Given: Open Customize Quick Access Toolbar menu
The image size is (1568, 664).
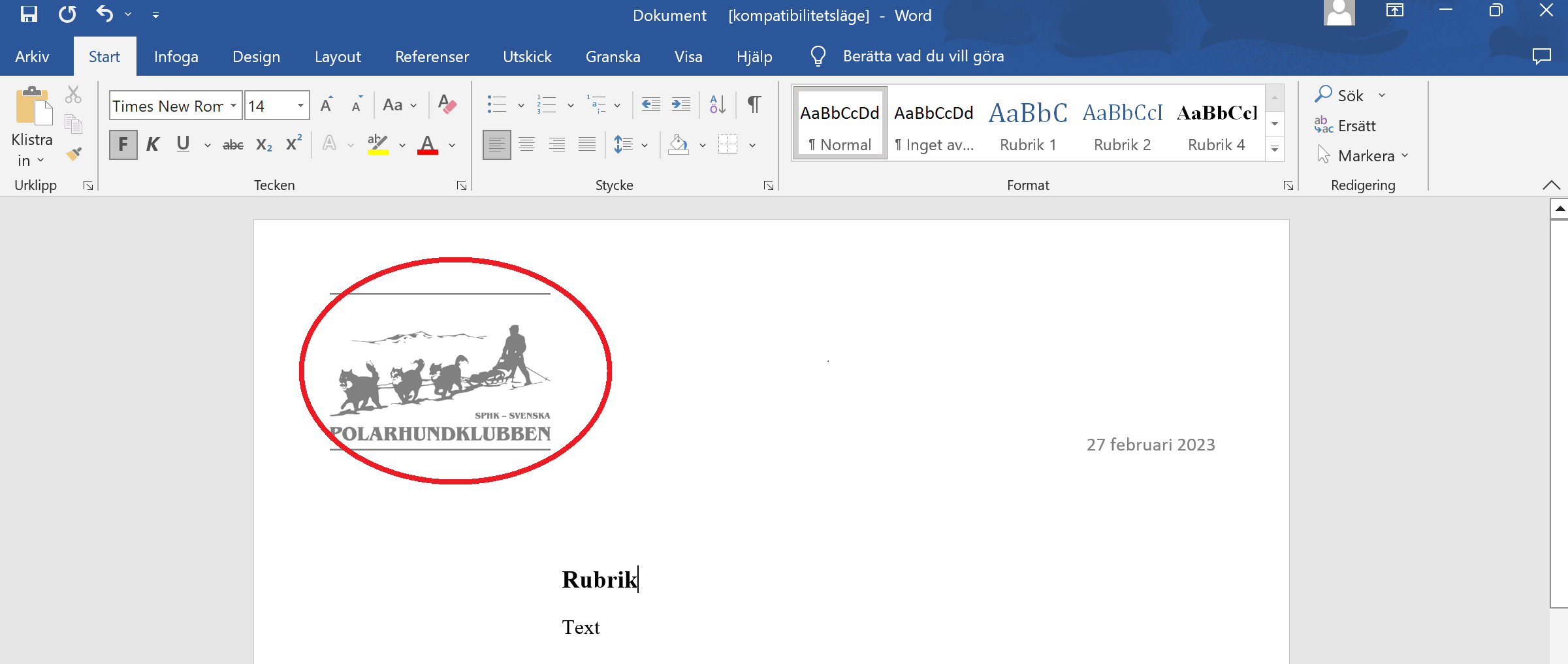Looking at the screenshot, I should (155, 14).
